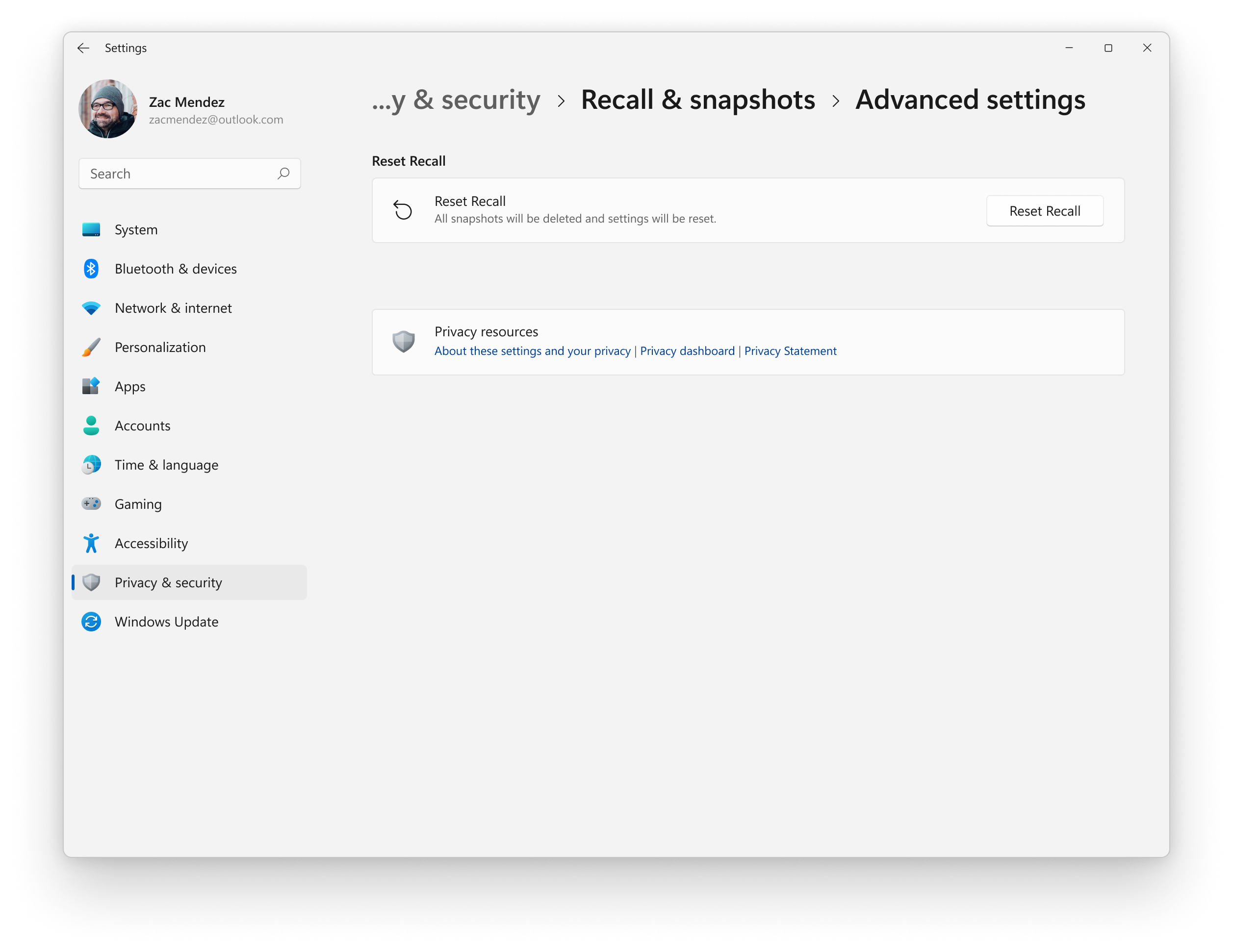Click the Windows Update sync icon
1233x952 pixels.
click(x=91, y=621)
